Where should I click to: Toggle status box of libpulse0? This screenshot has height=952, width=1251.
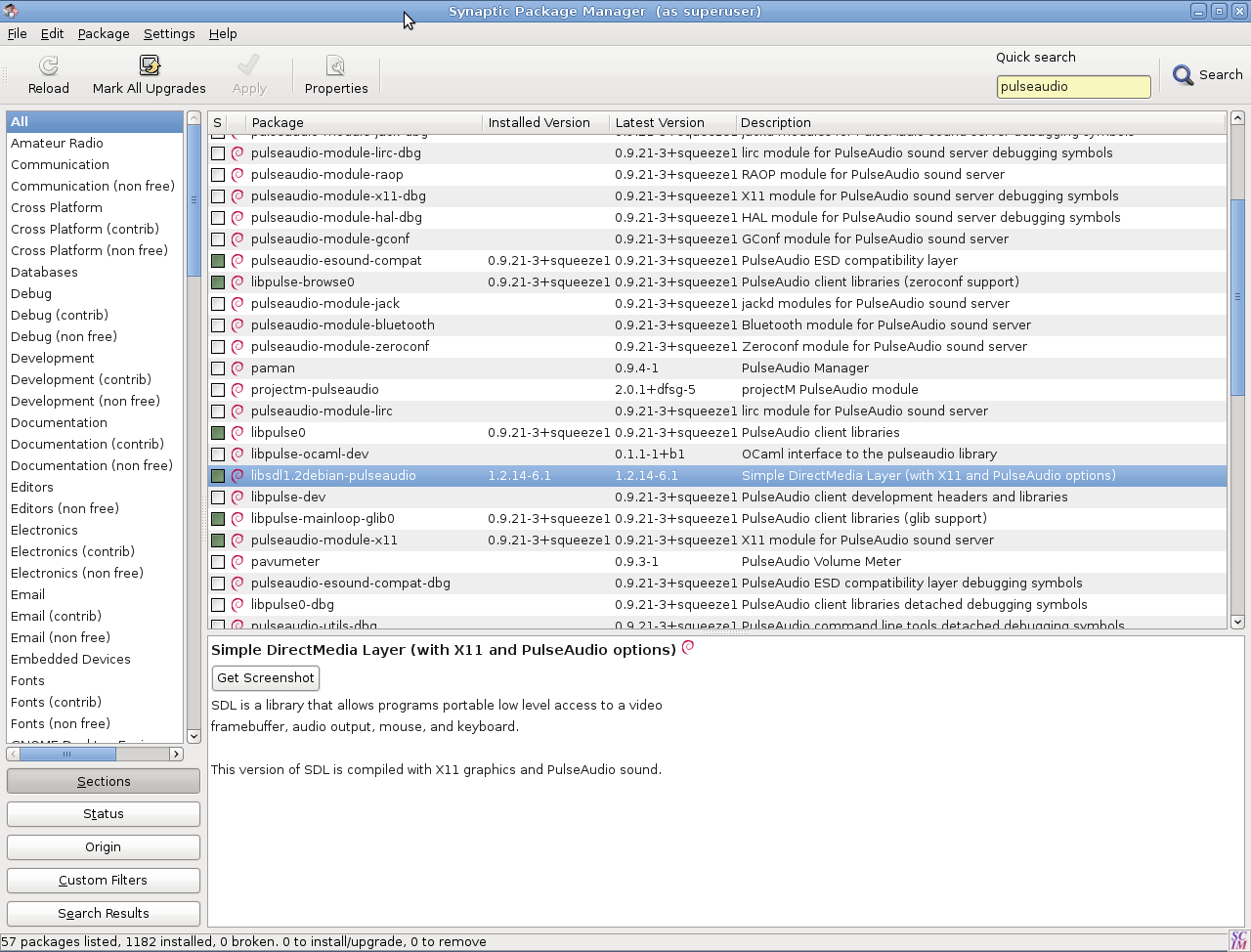218,433
